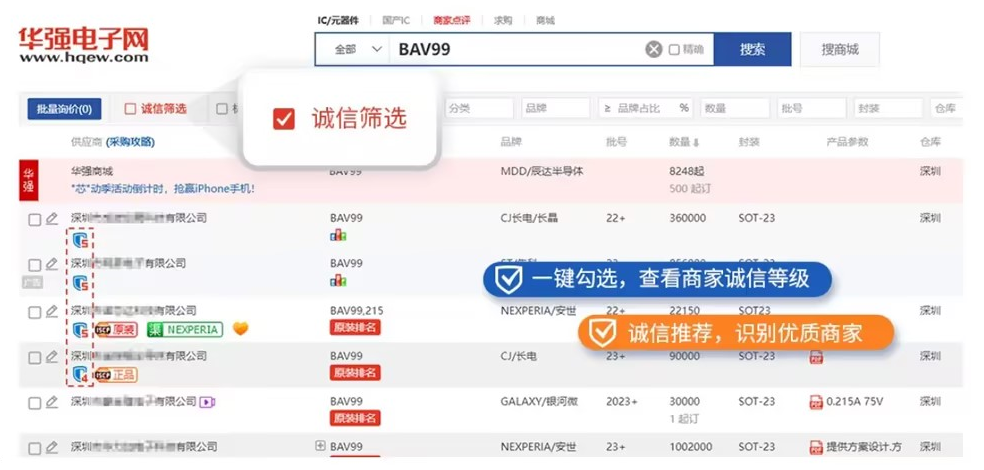
Task: Open the purple video icon in the GALAXY row
Action: tap(208, 402)
